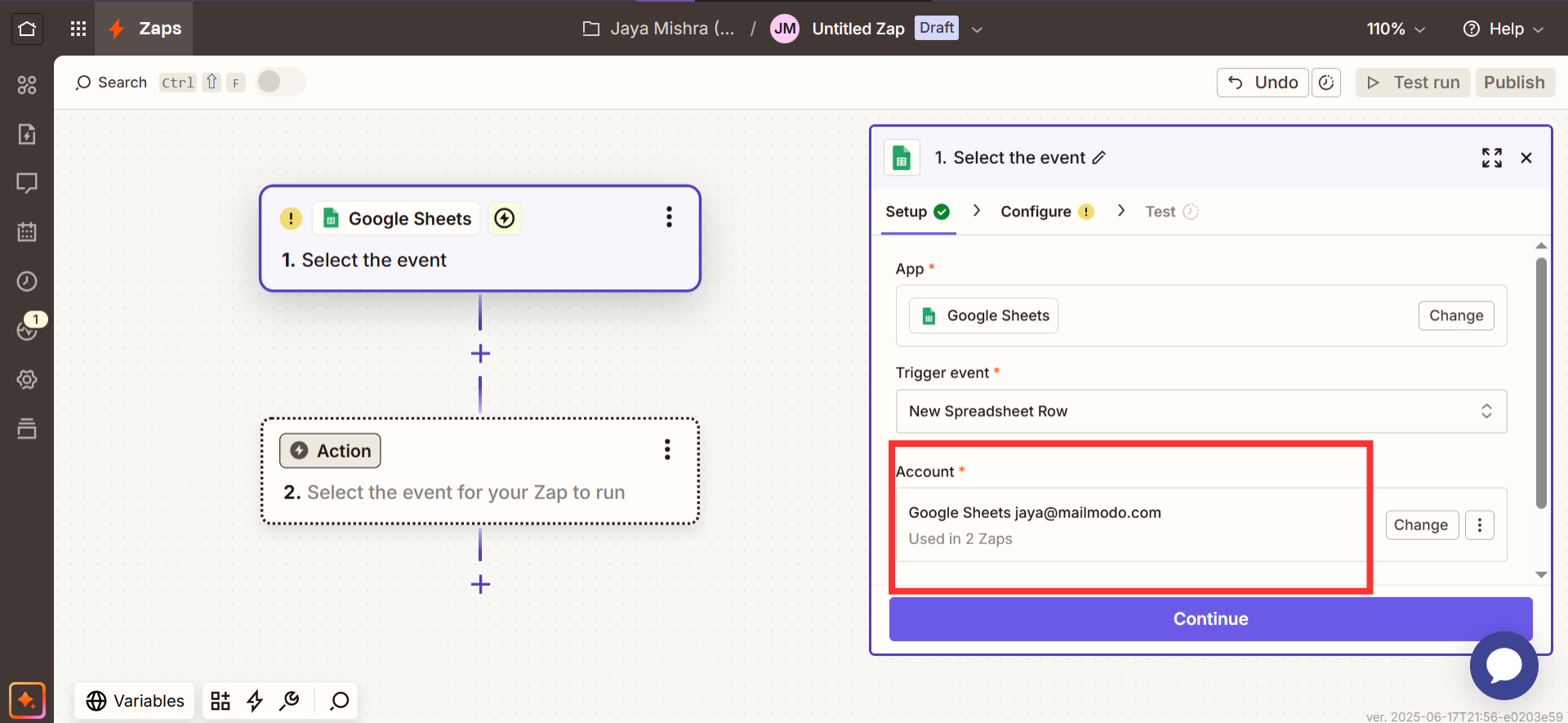Click the Google Sheets app icon in panel header

[x=902, y=158]
